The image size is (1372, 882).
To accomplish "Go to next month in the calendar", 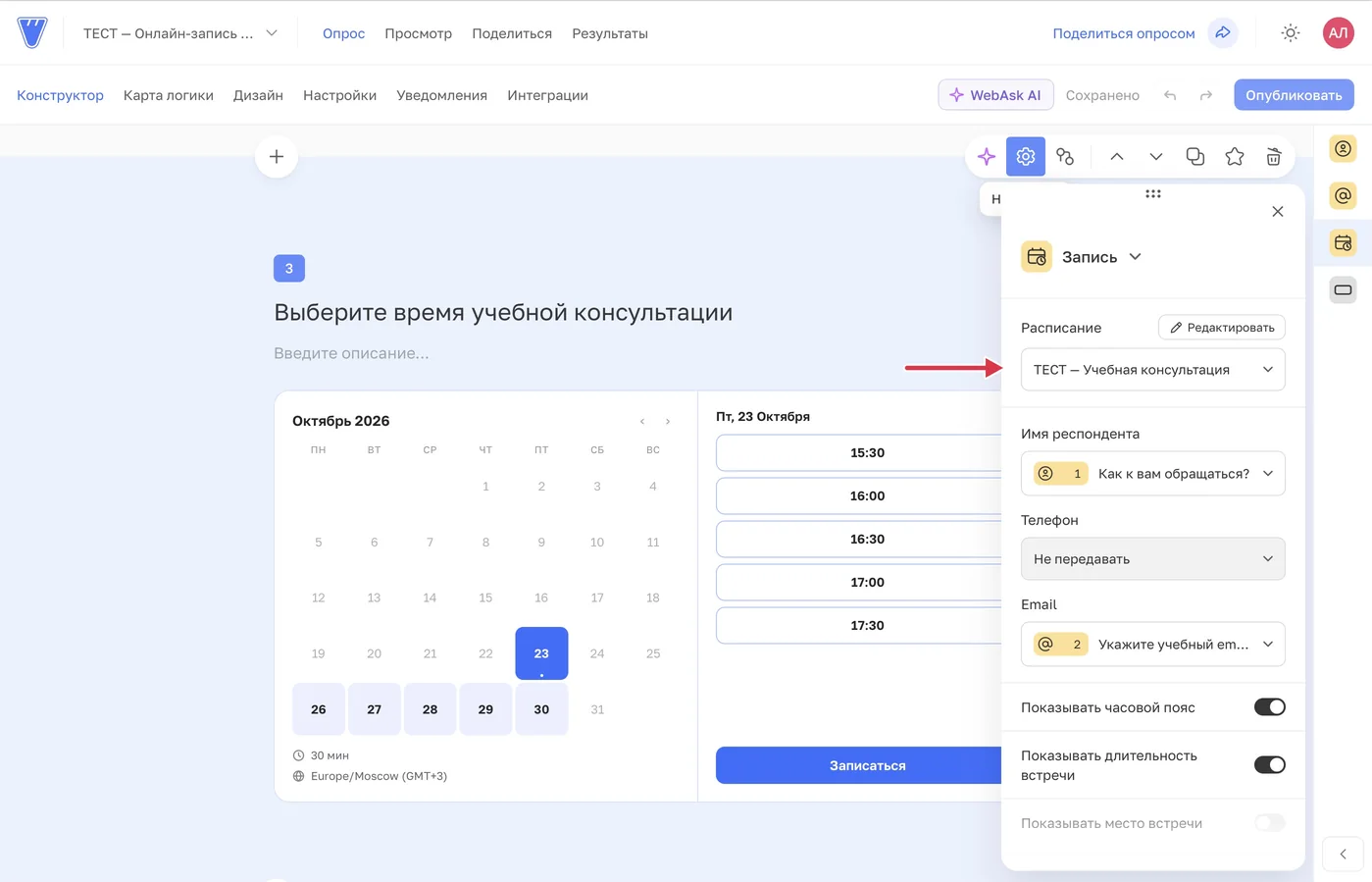I will point(668,422).
